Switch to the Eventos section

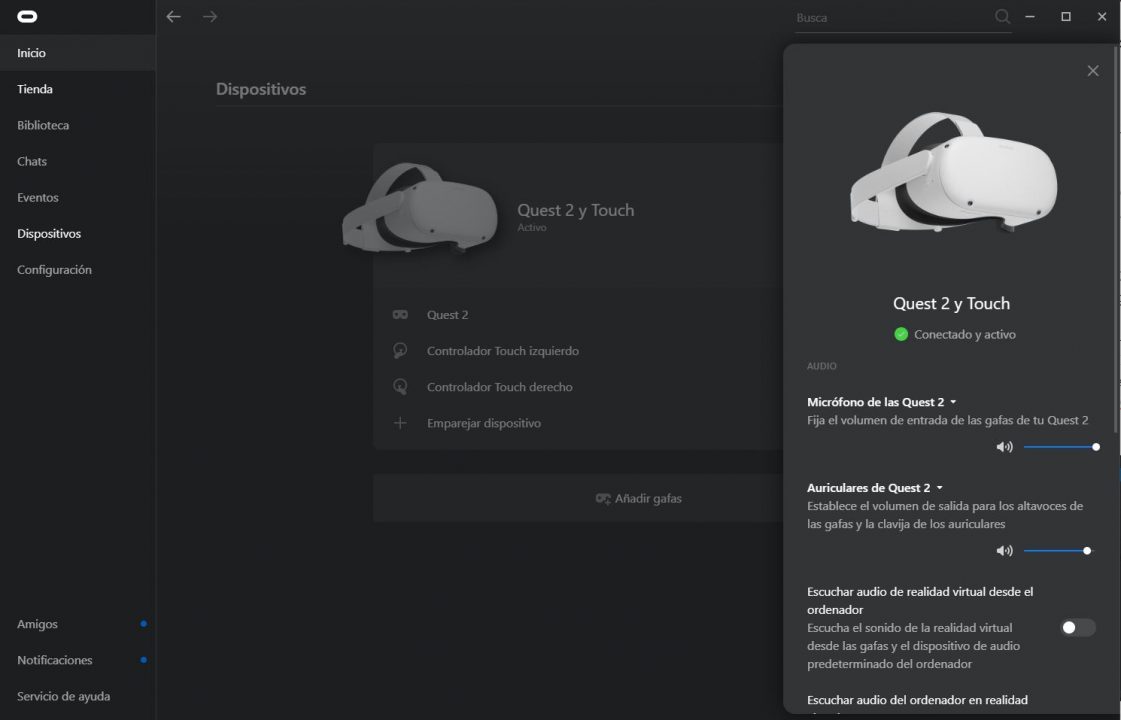[37, 197]
